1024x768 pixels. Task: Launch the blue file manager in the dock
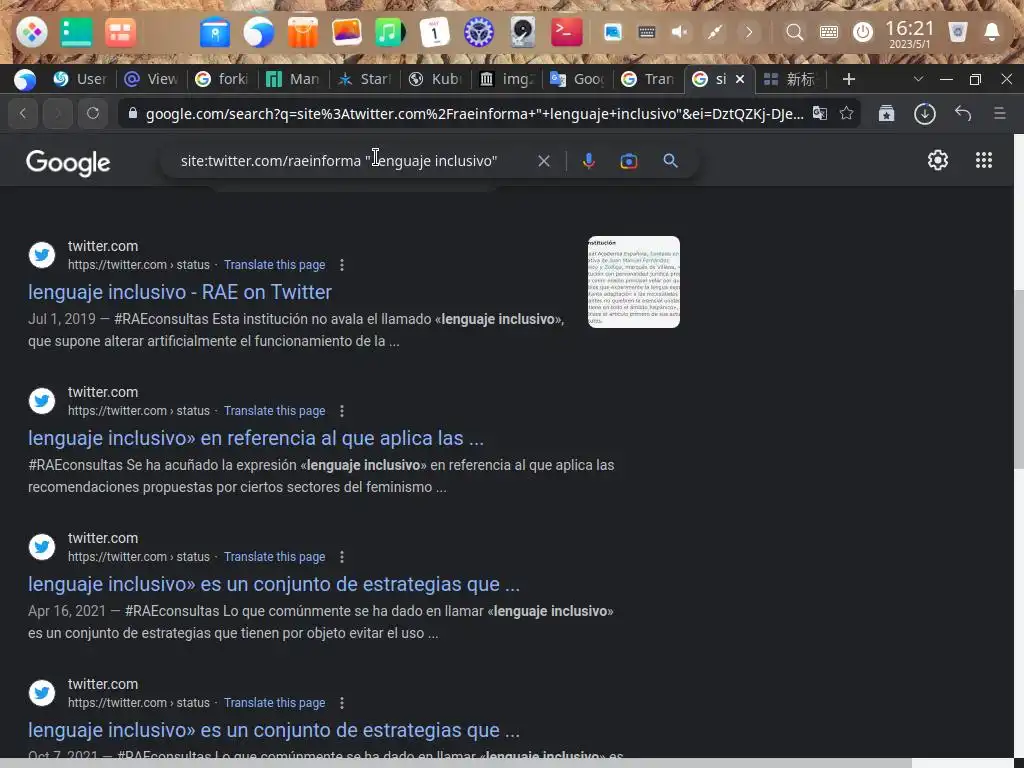(215, 32)
